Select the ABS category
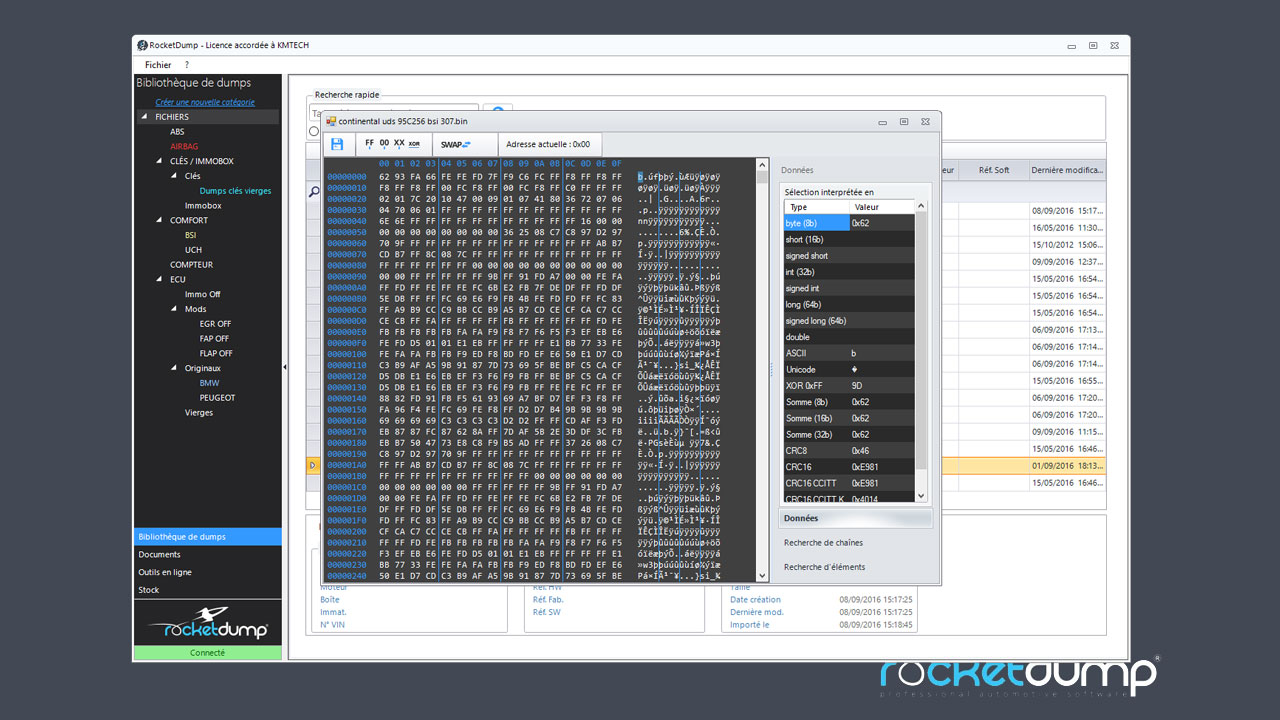1280x720 pixels. click(177, 132)
